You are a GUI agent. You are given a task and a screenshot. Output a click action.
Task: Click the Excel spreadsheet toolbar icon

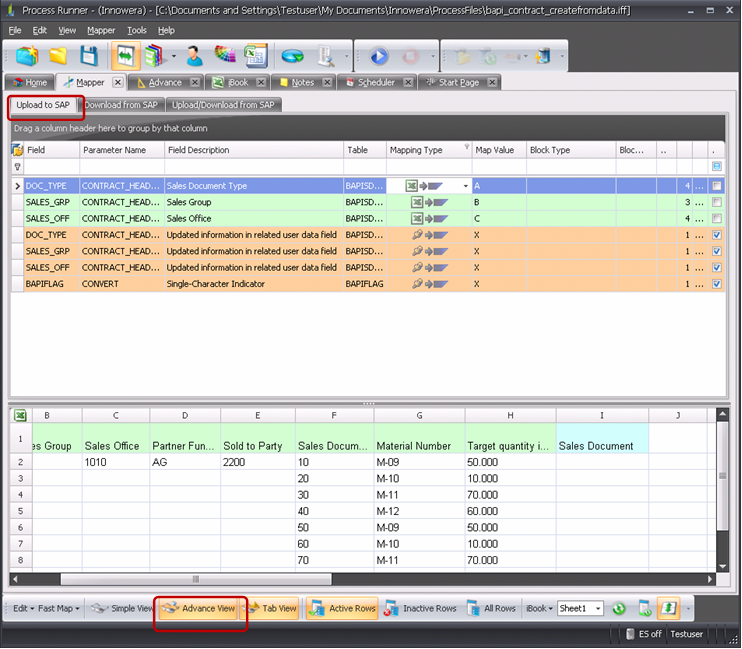pos(255,56)
